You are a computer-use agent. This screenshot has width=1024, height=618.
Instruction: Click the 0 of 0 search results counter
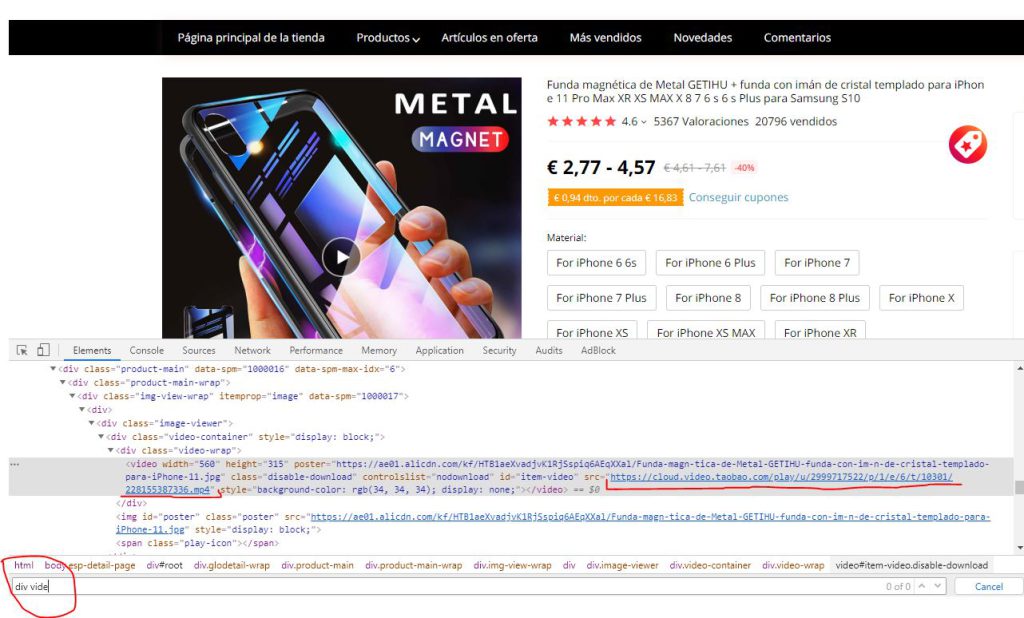coord(898,586)
